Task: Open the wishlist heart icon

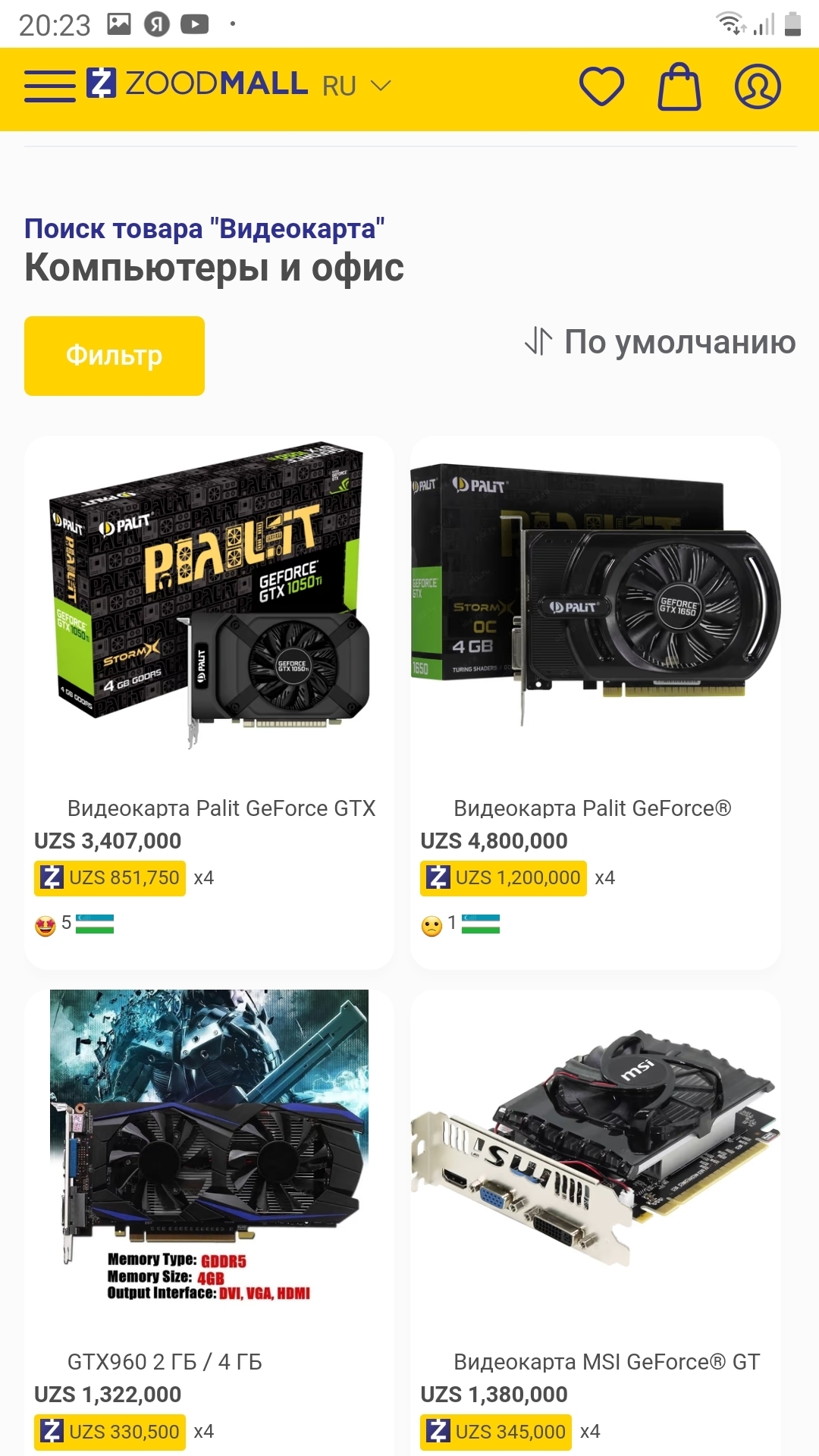Action: (601, 86)
